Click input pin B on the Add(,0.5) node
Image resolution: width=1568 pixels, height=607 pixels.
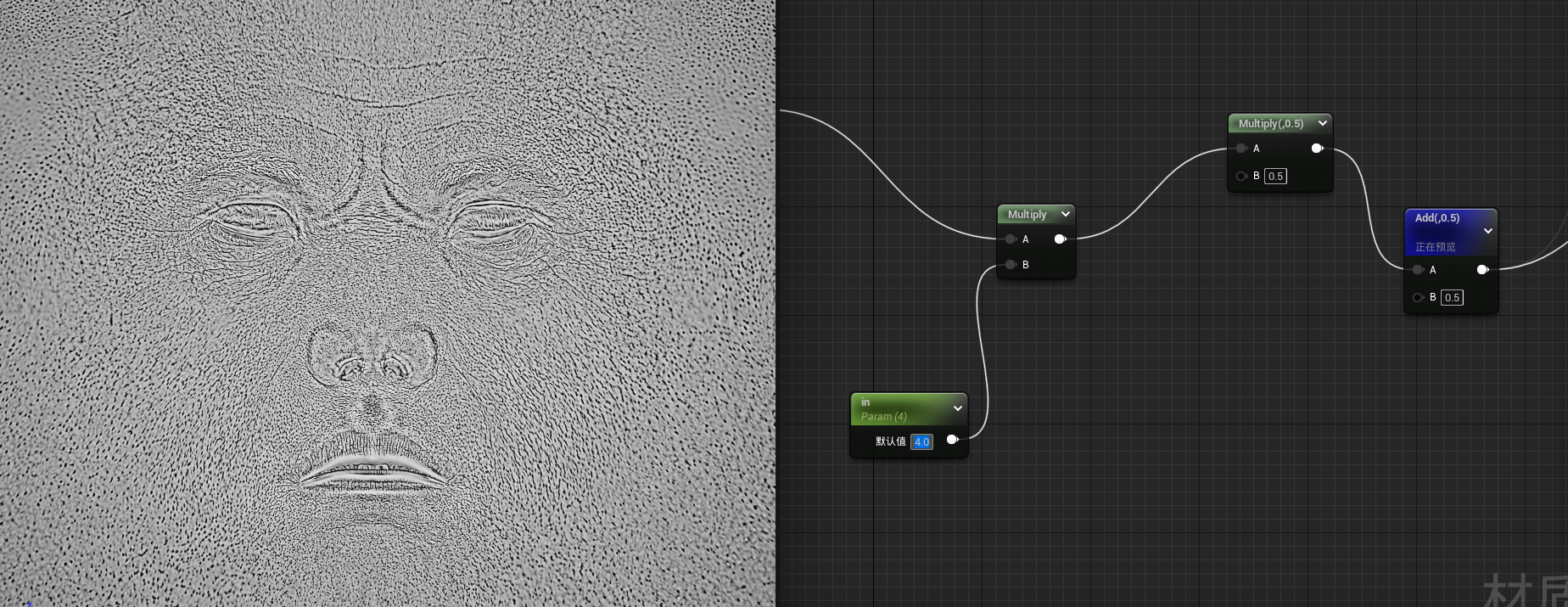(1418, 298)
